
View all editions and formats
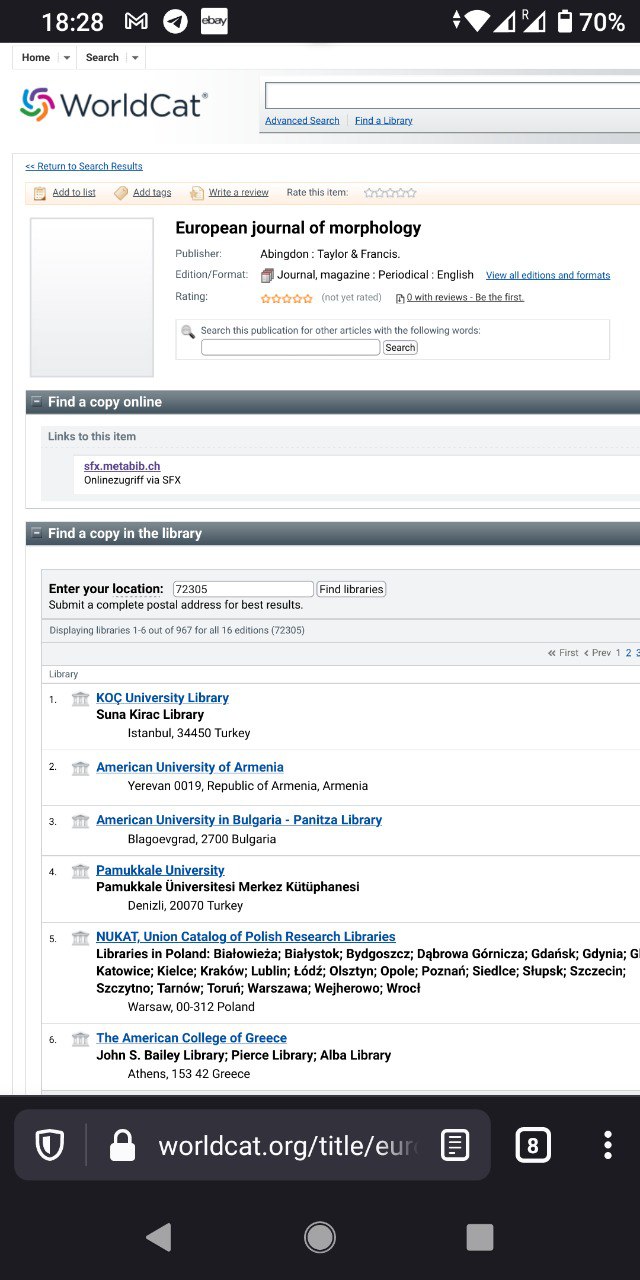pyautogui.click(x=548, y=276)
